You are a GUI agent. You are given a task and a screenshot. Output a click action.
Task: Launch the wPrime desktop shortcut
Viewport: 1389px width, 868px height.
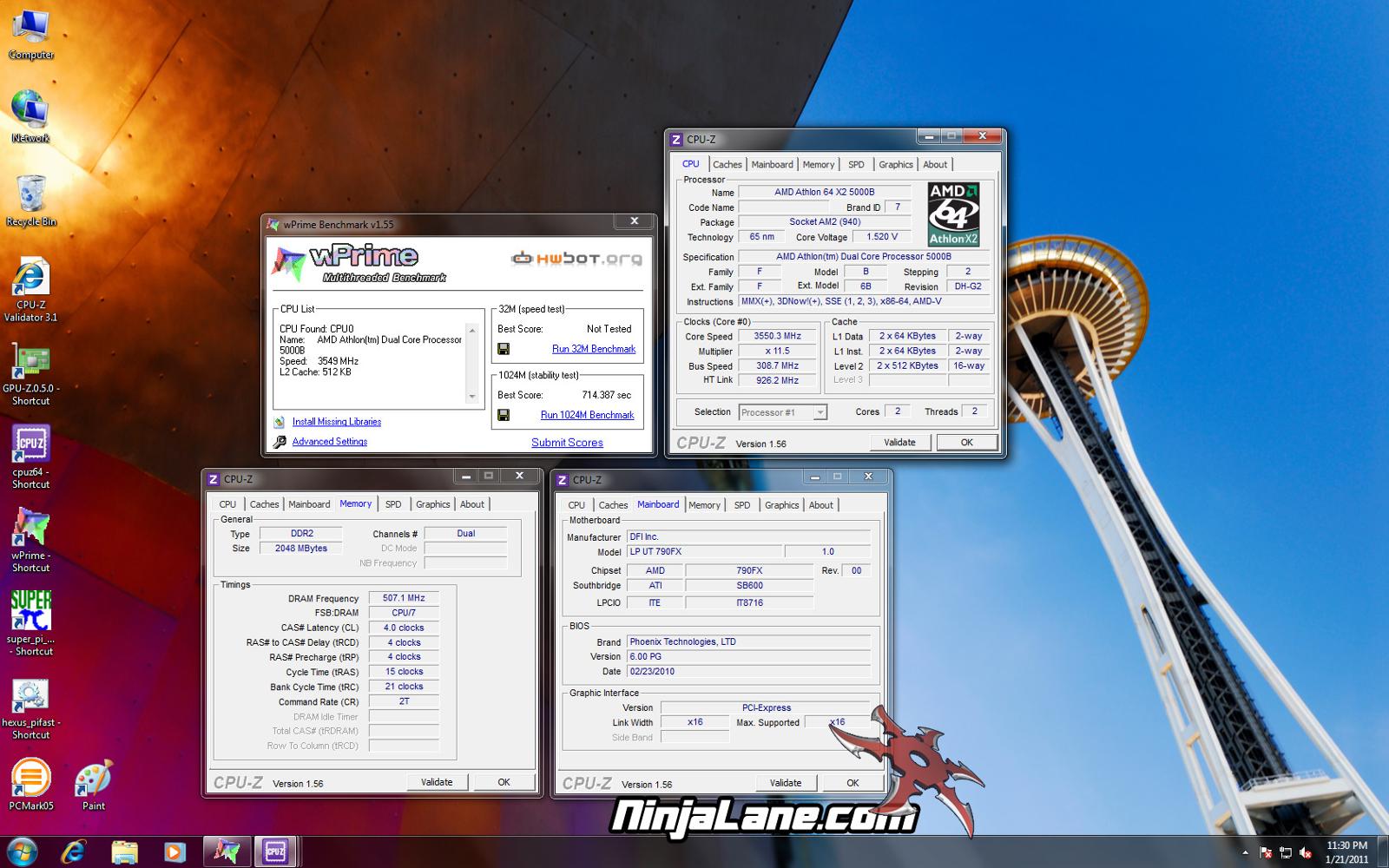point(30,539)
